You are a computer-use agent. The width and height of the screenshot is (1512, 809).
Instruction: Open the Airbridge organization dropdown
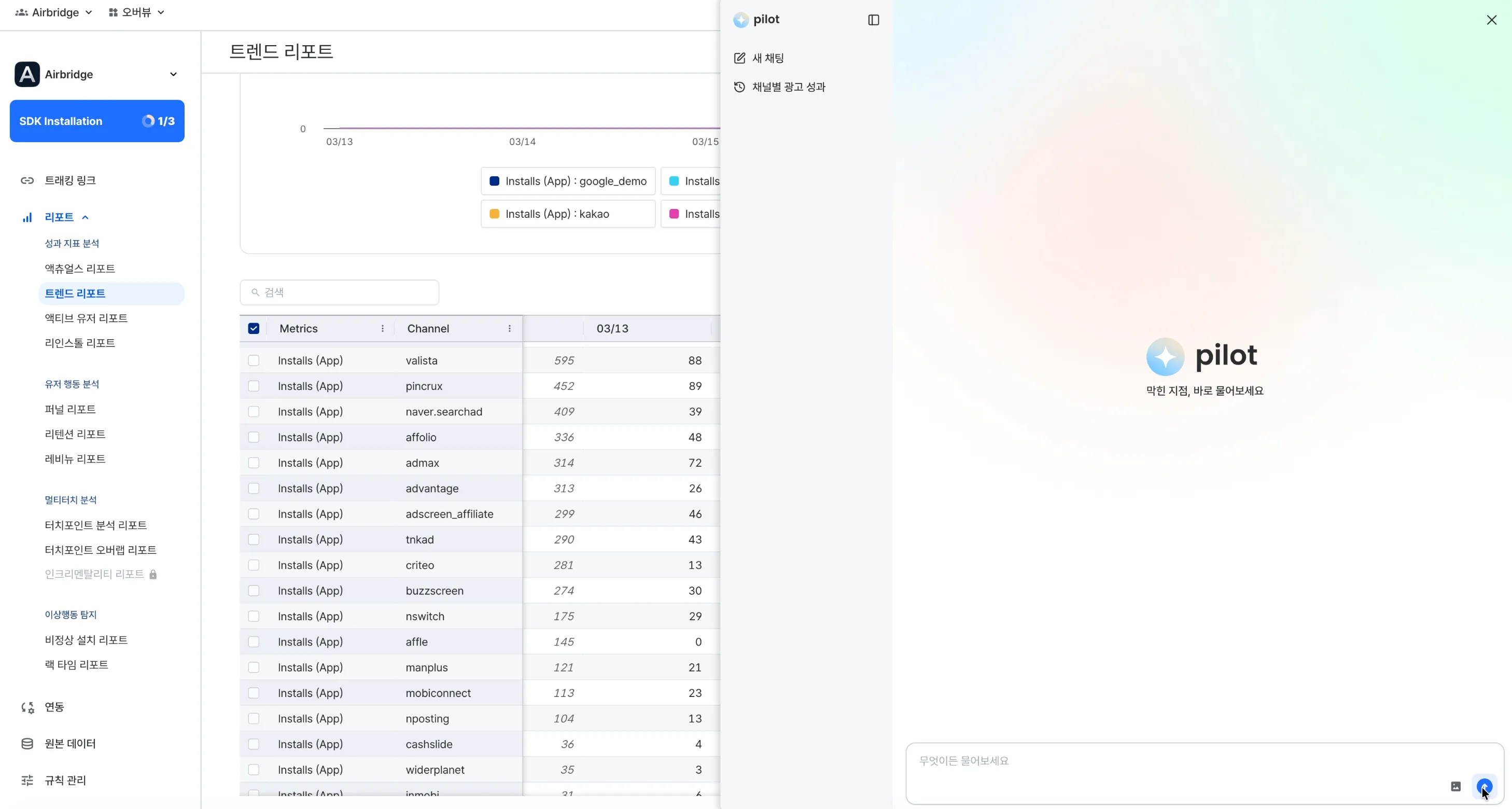point(54,12)
